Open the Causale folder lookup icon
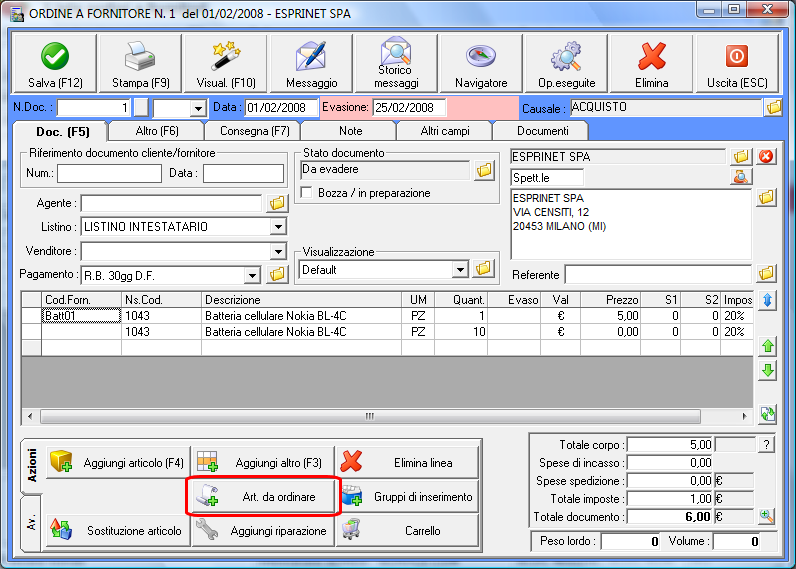 tap(774, 107)
